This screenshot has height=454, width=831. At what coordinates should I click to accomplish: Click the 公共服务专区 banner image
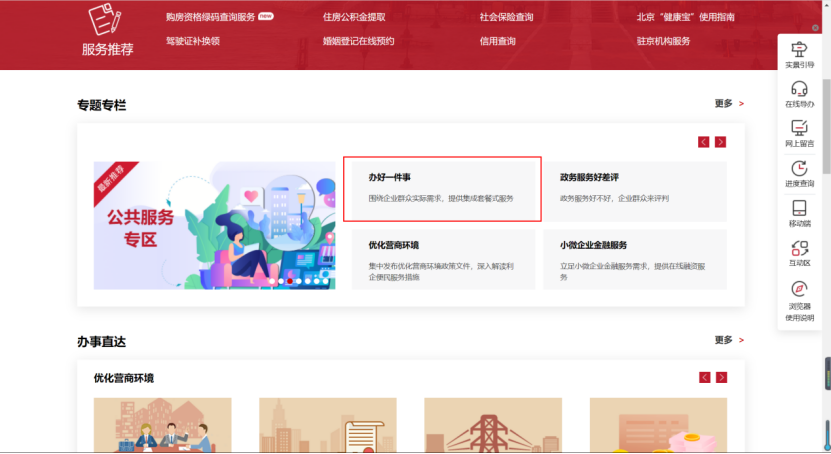click(x=214, y=225)
